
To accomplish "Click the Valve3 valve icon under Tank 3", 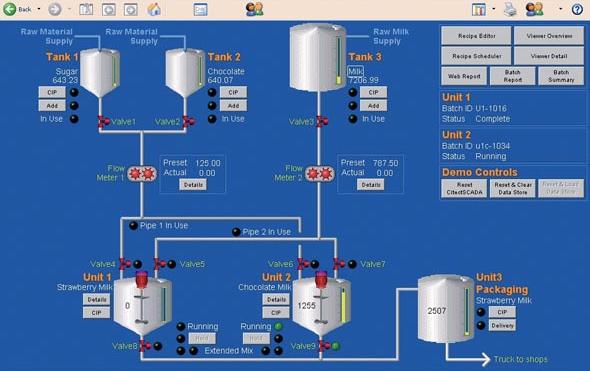I will click(x=322, y=122).
